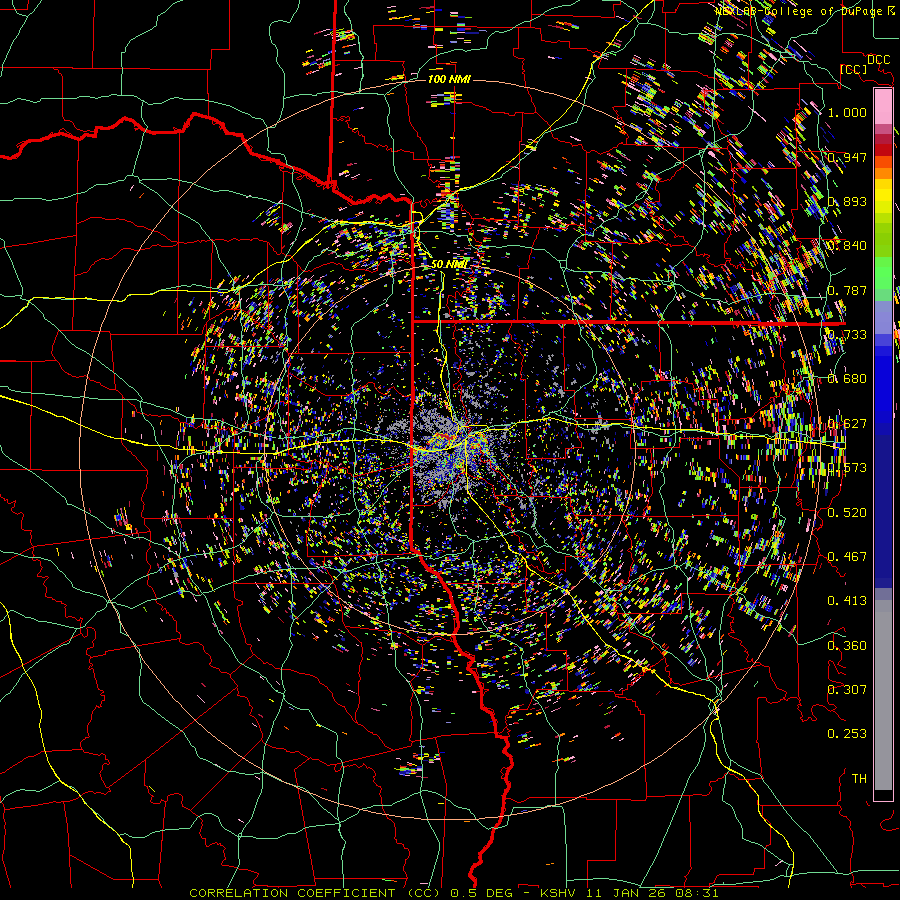Click the 0.5 DEG elevation text
This screenshot has height=900, width=900.
[x=481, y=893]
